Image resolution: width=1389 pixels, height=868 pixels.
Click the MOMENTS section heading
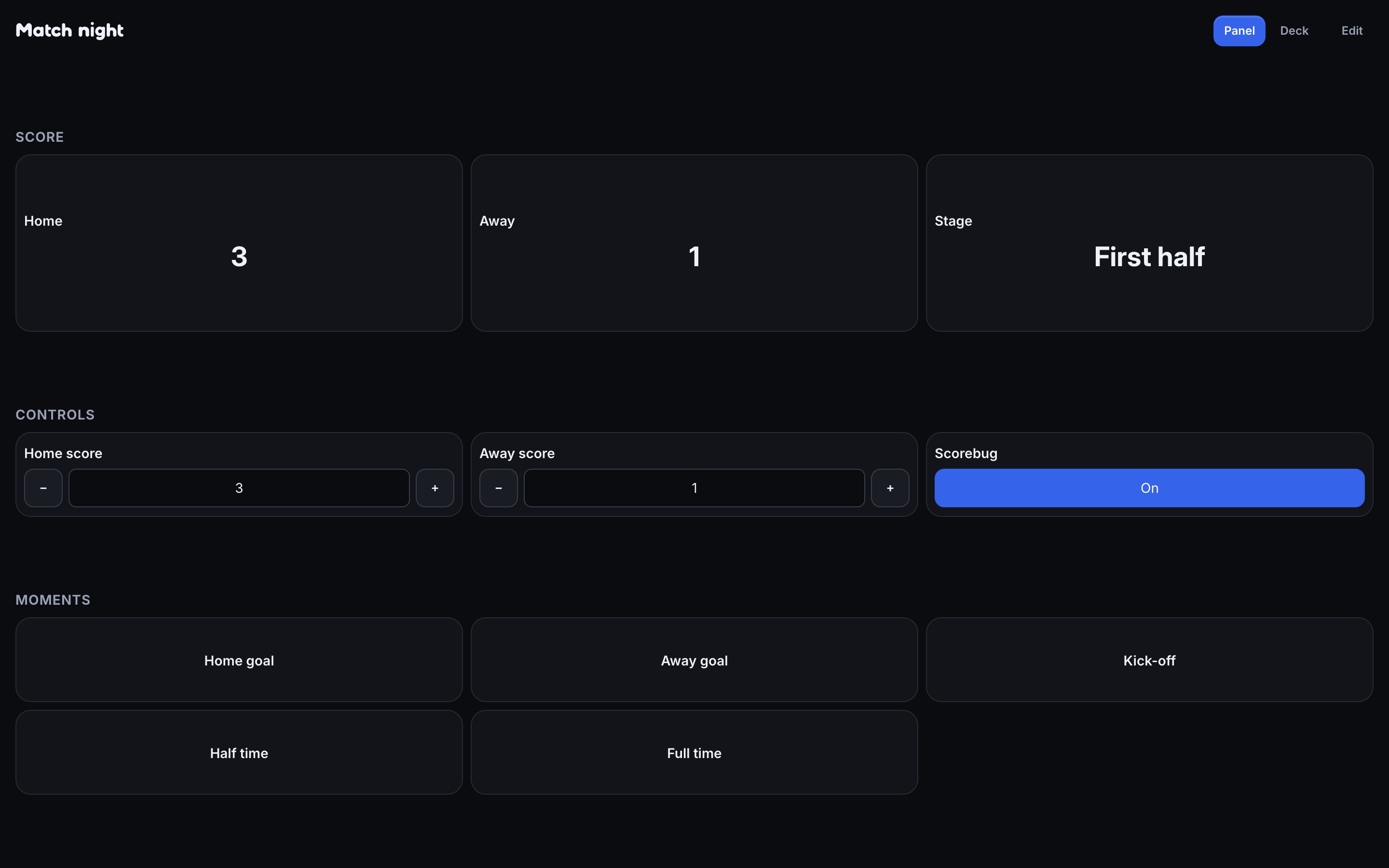click(53, 600)
